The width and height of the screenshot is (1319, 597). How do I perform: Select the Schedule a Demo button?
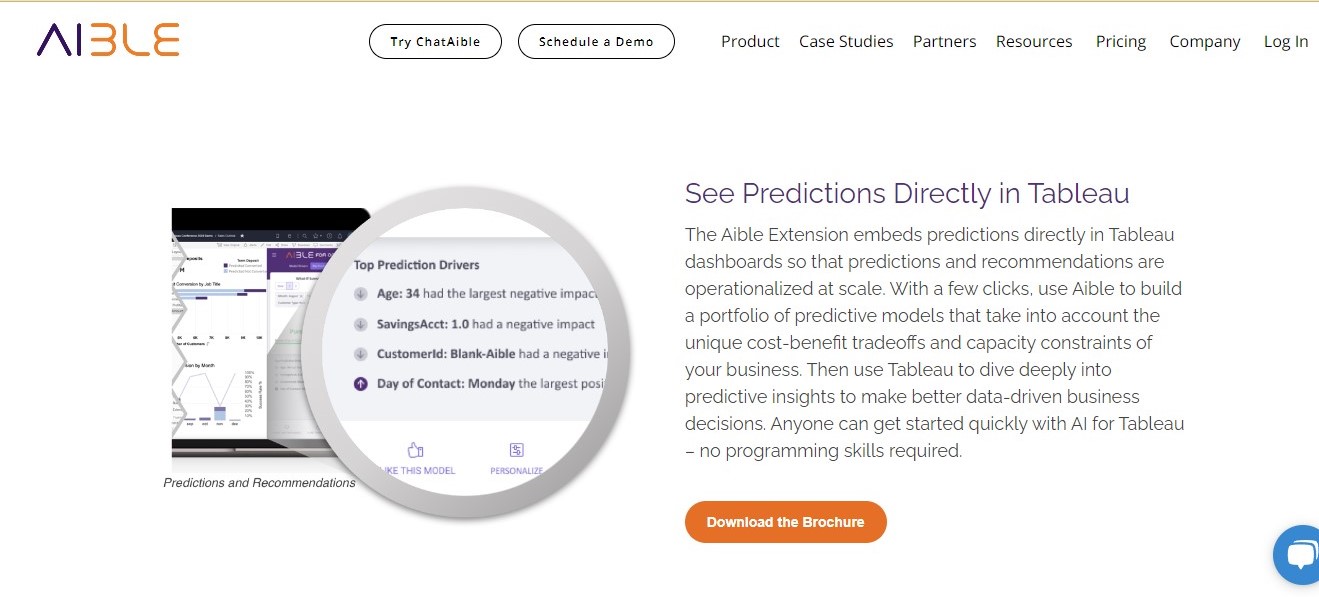tap(596, 41)
